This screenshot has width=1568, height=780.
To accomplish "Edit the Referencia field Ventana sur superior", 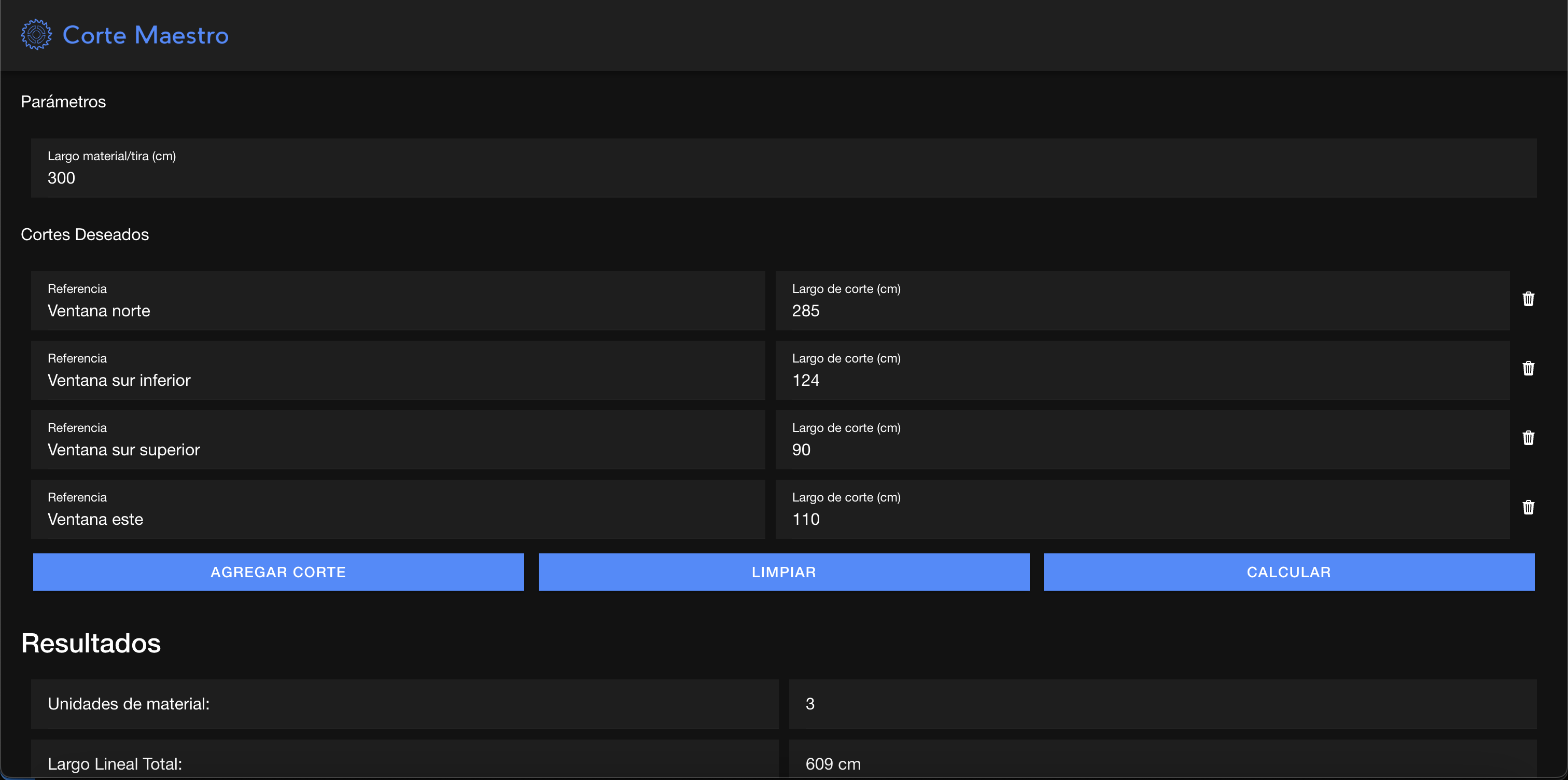I will pos(398,440).
